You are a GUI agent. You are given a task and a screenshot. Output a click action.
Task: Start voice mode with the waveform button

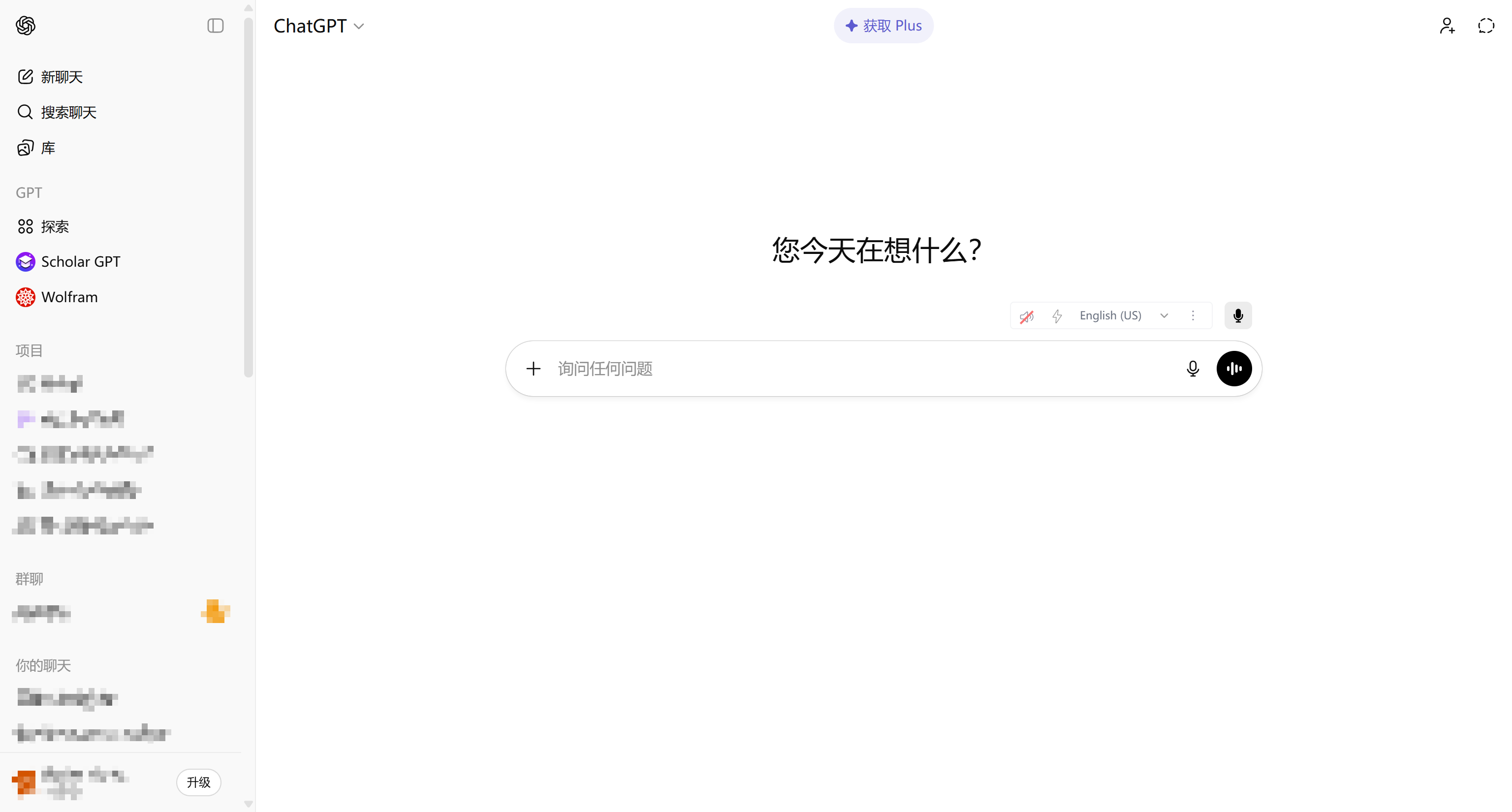tap(1234, 369)
